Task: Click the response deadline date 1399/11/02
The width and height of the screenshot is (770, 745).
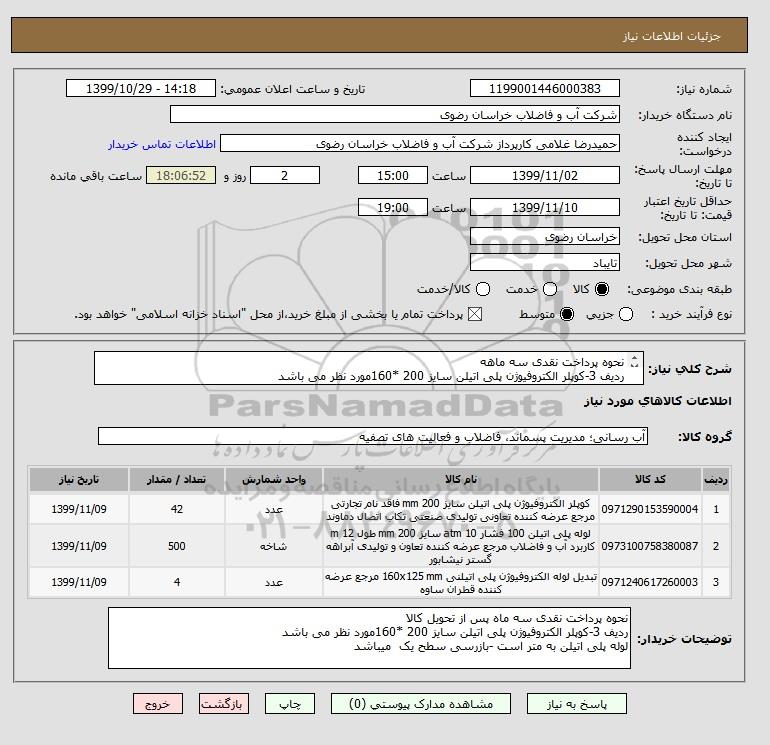Action: click(545, 175)
